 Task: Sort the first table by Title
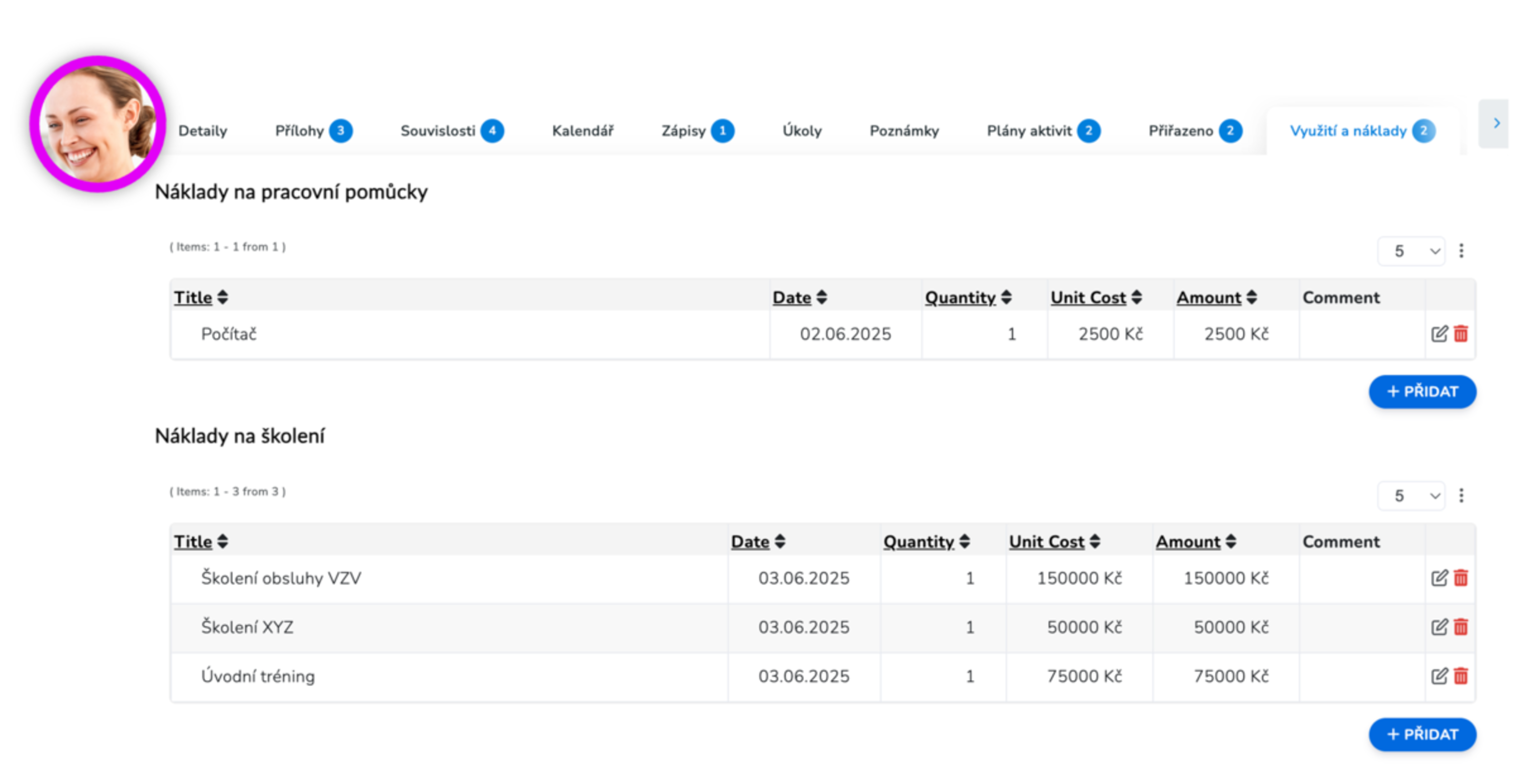(201, 298)
